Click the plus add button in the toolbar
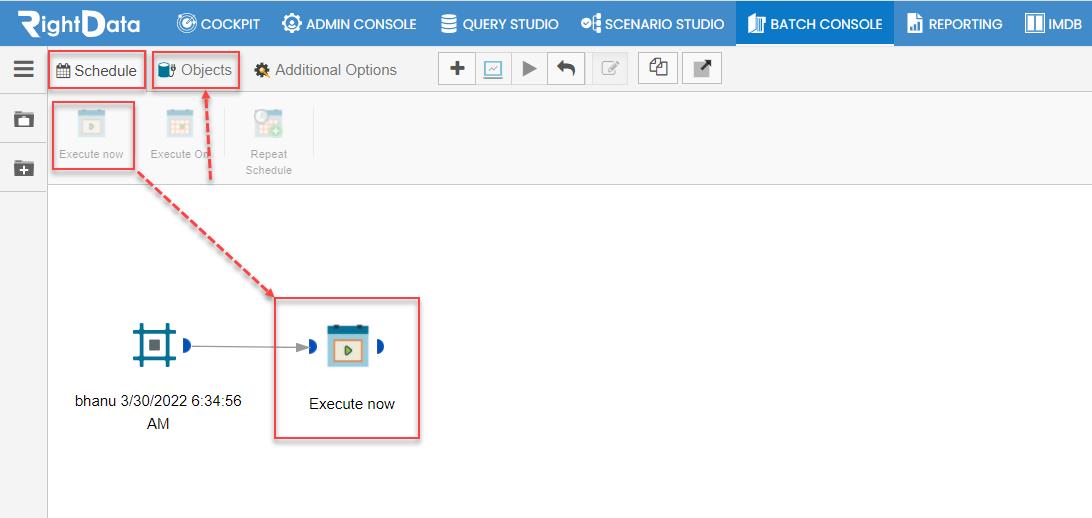Screen dimensions: 1092x518 tap(457, 69)
